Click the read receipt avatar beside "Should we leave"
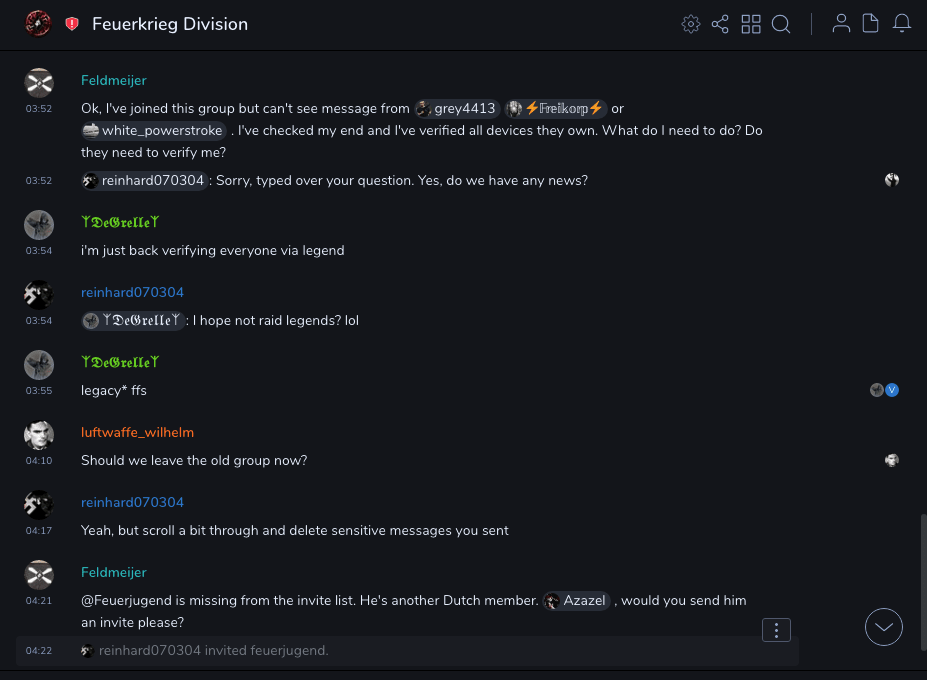927x680 pixels. [892, 460]
